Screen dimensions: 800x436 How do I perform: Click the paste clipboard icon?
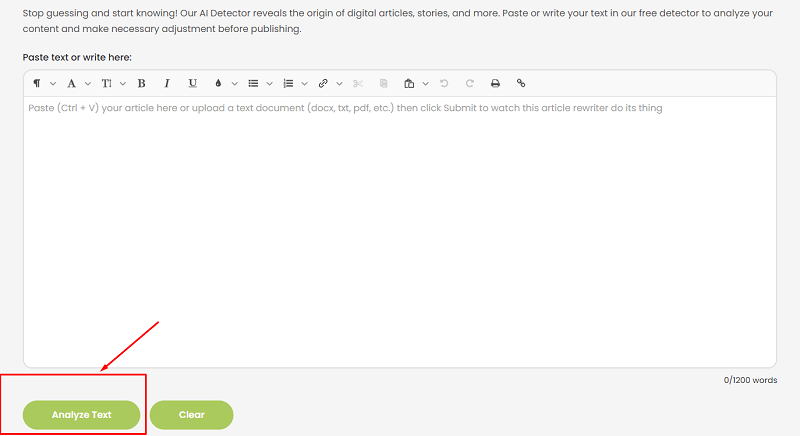pyautogui.click(x=409, y=83)
